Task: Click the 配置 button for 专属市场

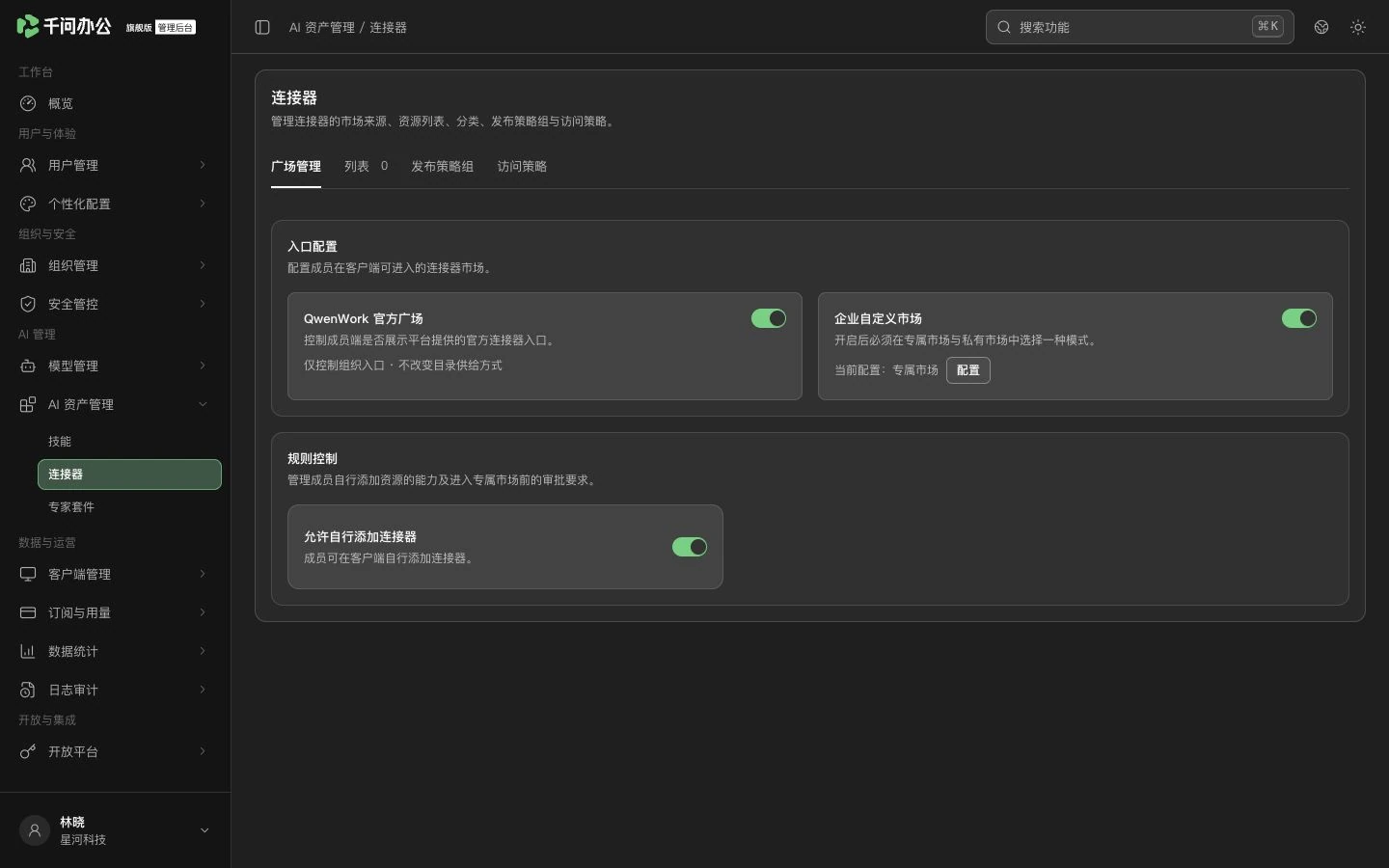Action: tap(968, 370)
